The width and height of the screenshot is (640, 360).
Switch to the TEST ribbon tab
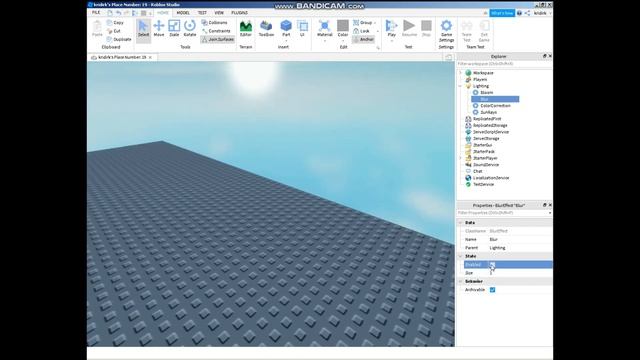click(x=202, y=13)
